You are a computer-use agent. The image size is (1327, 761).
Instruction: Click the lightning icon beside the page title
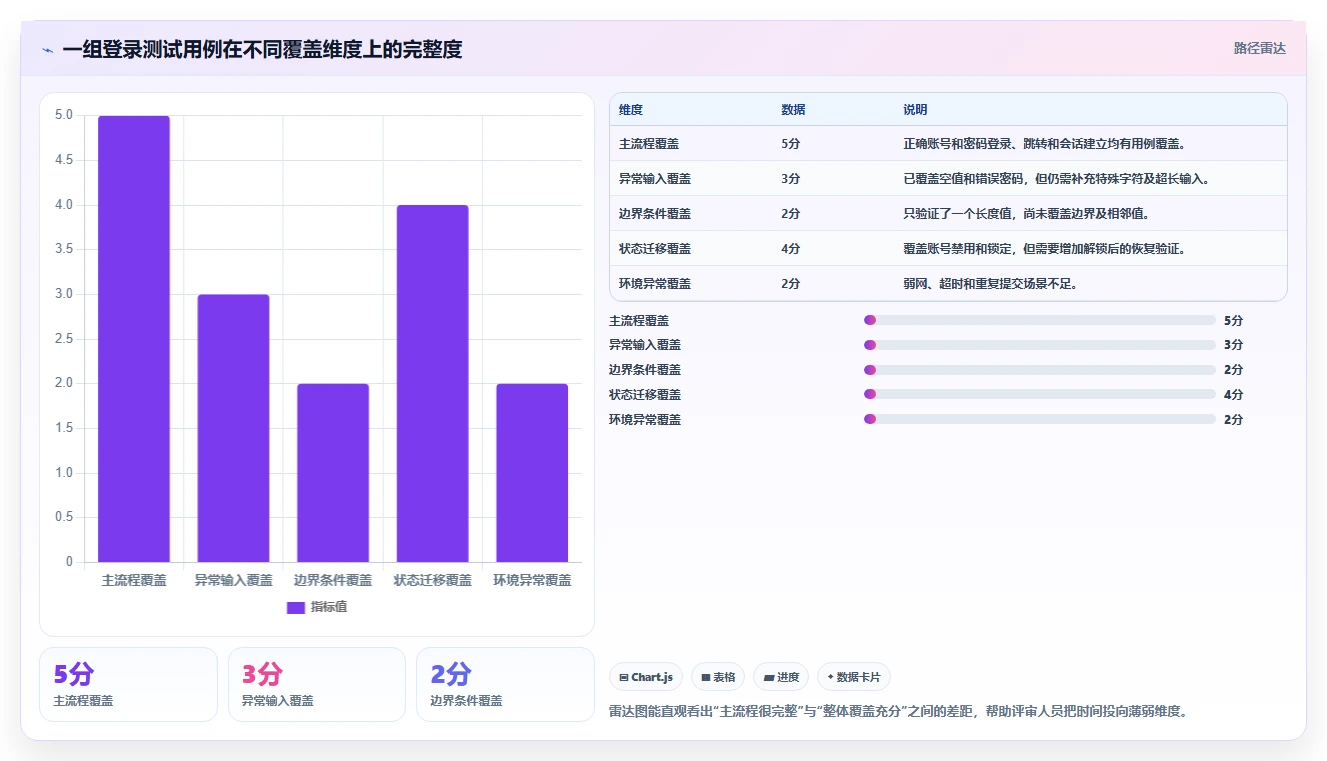pos(47,49)
